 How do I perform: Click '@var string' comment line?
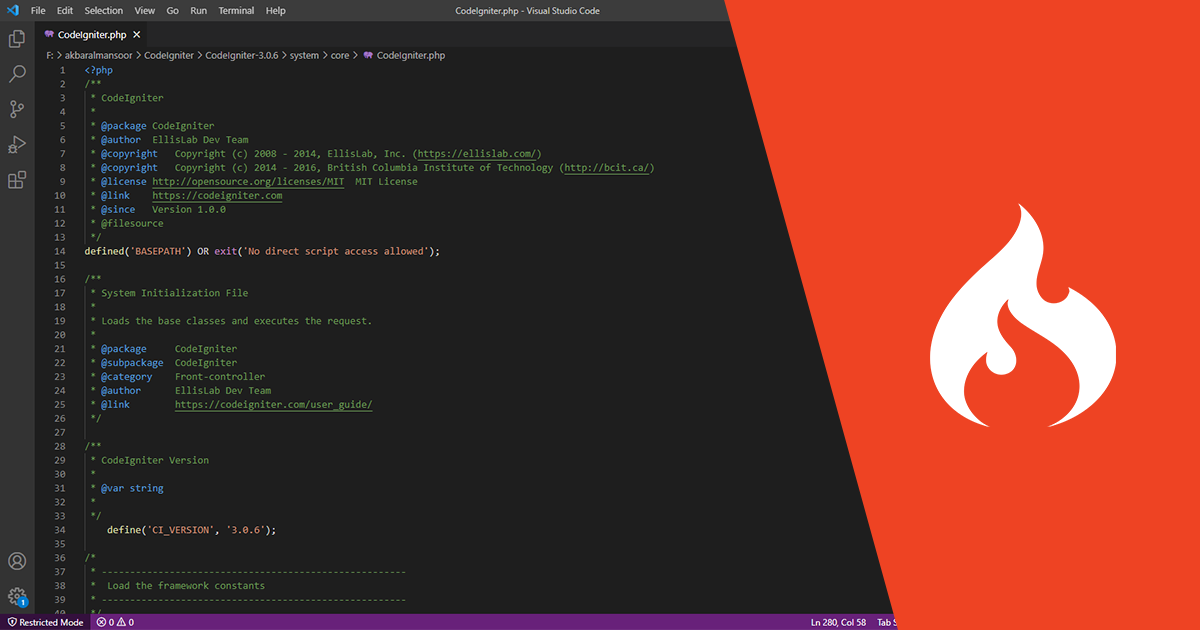pyautogui.click(x=132, y=488)
